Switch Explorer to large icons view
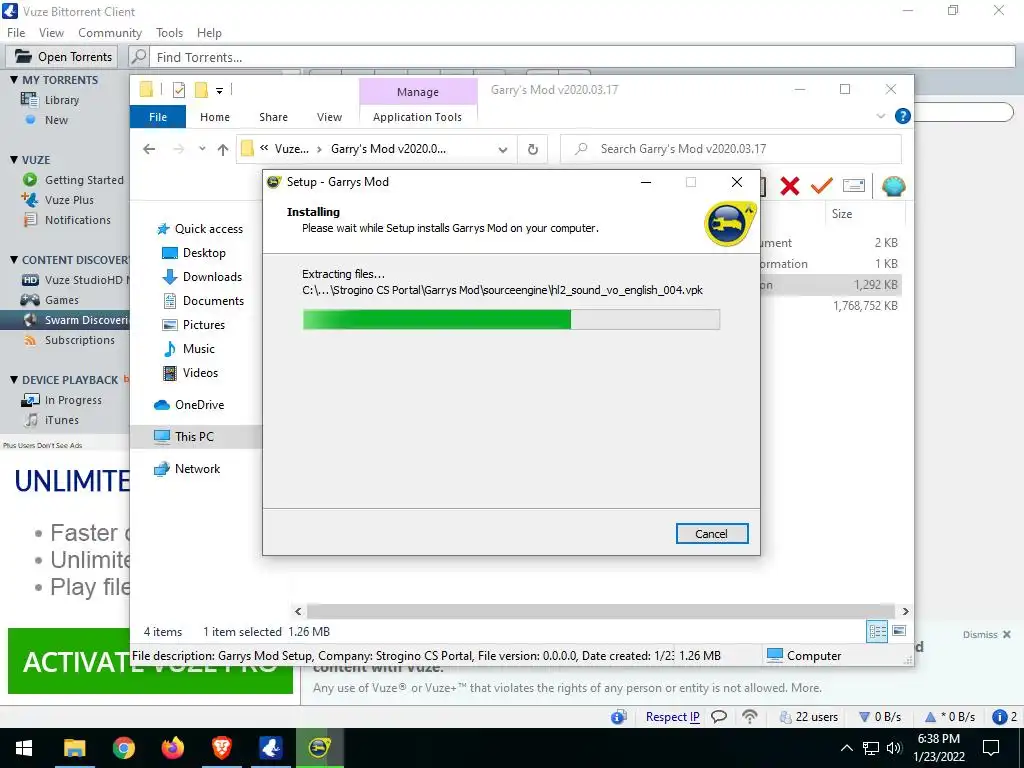1024x768 pixels. pos(899,631)
